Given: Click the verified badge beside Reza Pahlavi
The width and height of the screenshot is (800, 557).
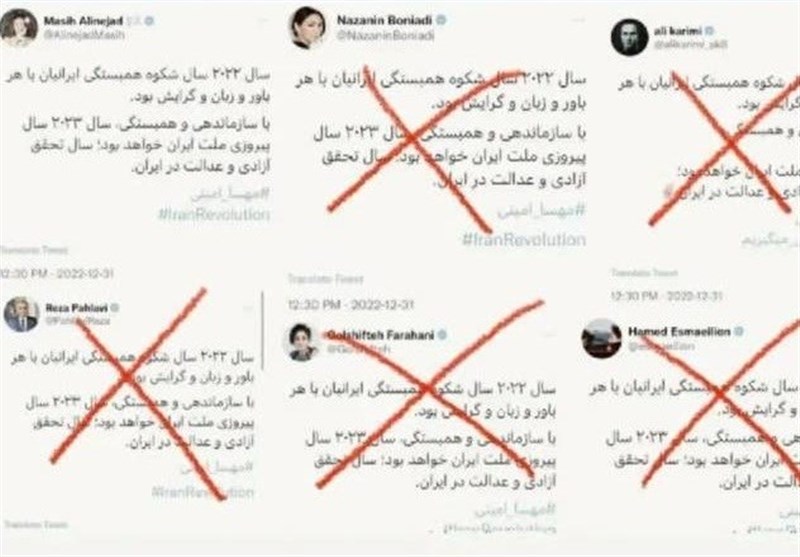Looking at the screenshot, I should point(115,308).
